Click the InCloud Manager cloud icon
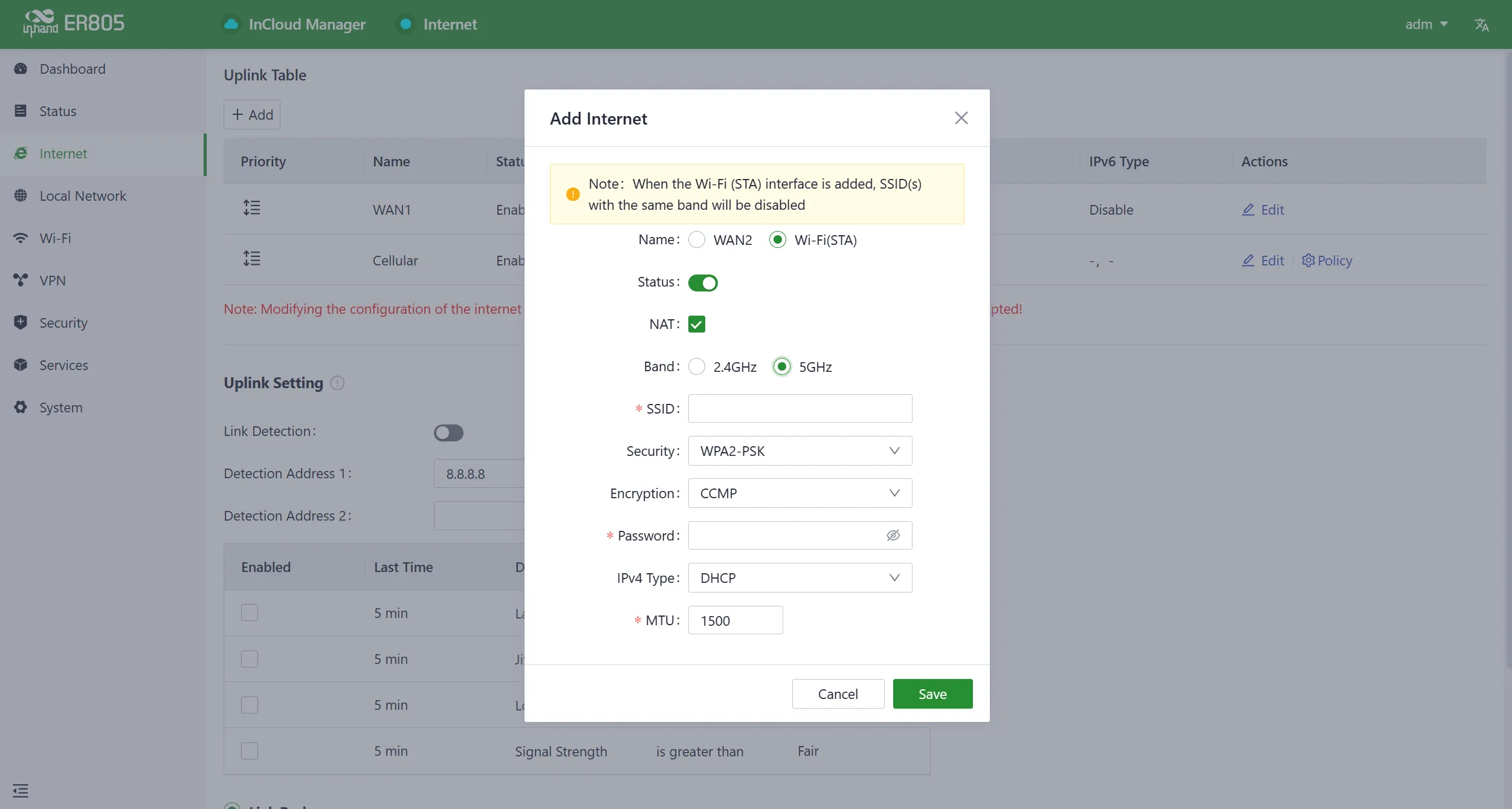This screenshot has width=1512, height=809. (231, 24)
